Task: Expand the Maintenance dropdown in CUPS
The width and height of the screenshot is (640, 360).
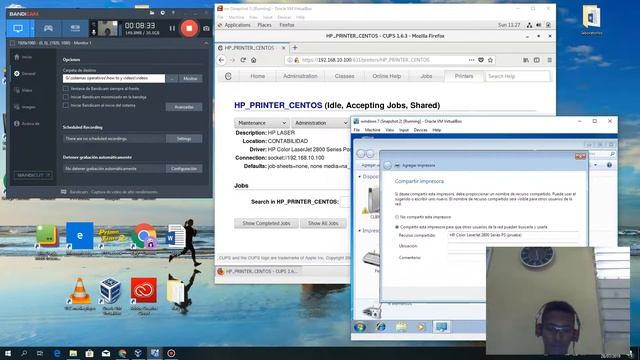Action: tap(262, 123)
